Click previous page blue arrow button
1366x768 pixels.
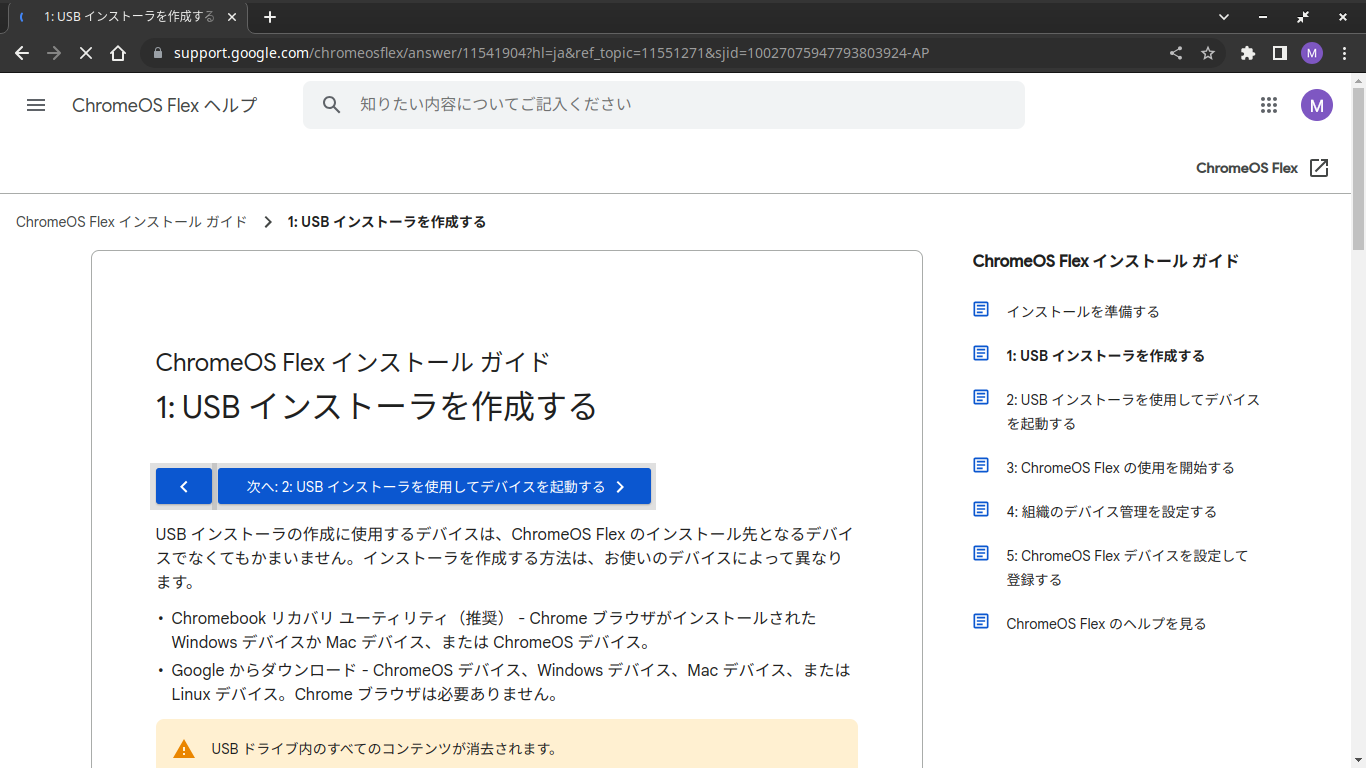[x=184, y=486]
